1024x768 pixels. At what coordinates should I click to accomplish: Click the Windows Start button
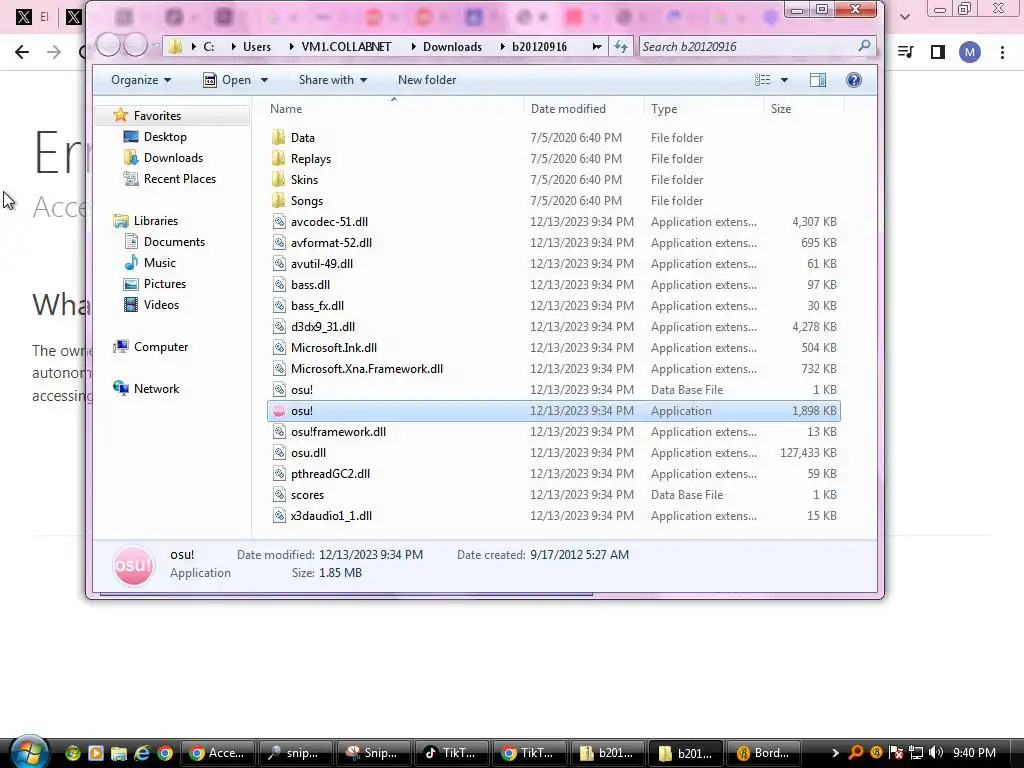tap(29, 752)
